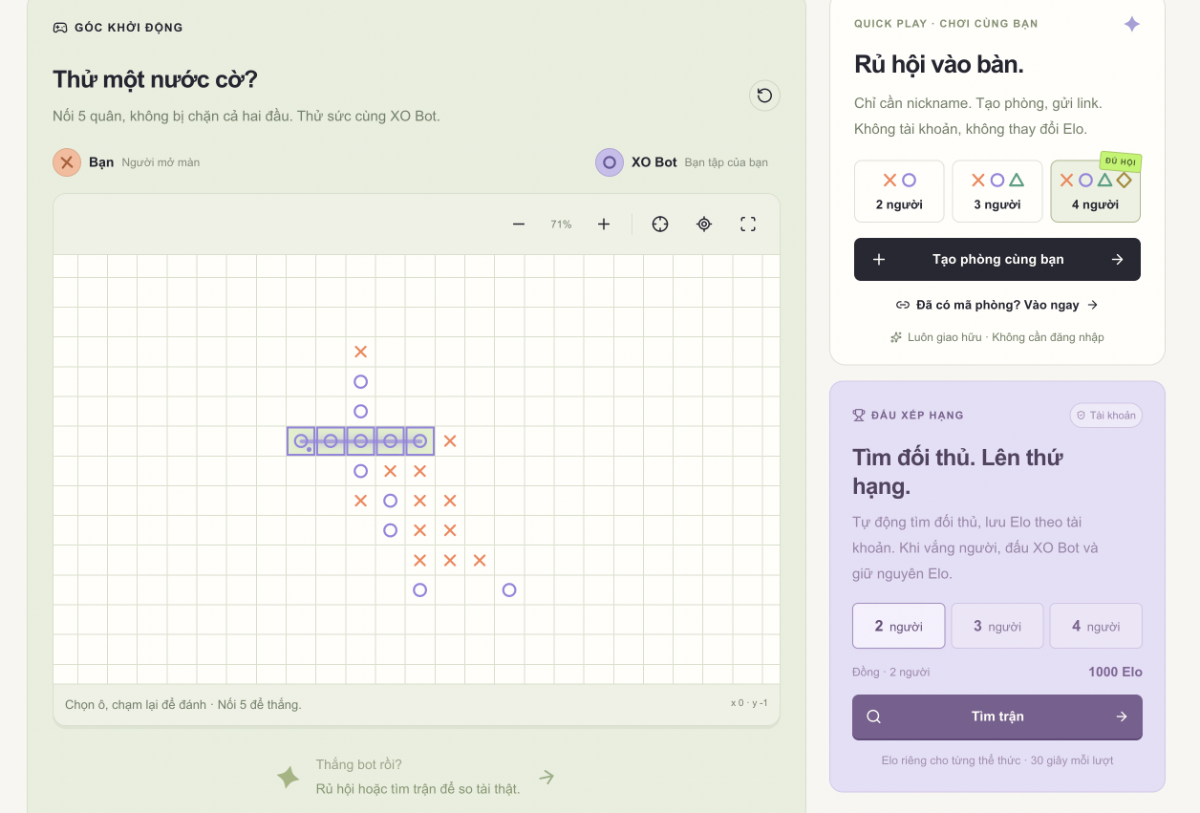This screenshot has width=1200, height=813.
Task: Click the 71% zoom level indicator
Action: point(561,224)
